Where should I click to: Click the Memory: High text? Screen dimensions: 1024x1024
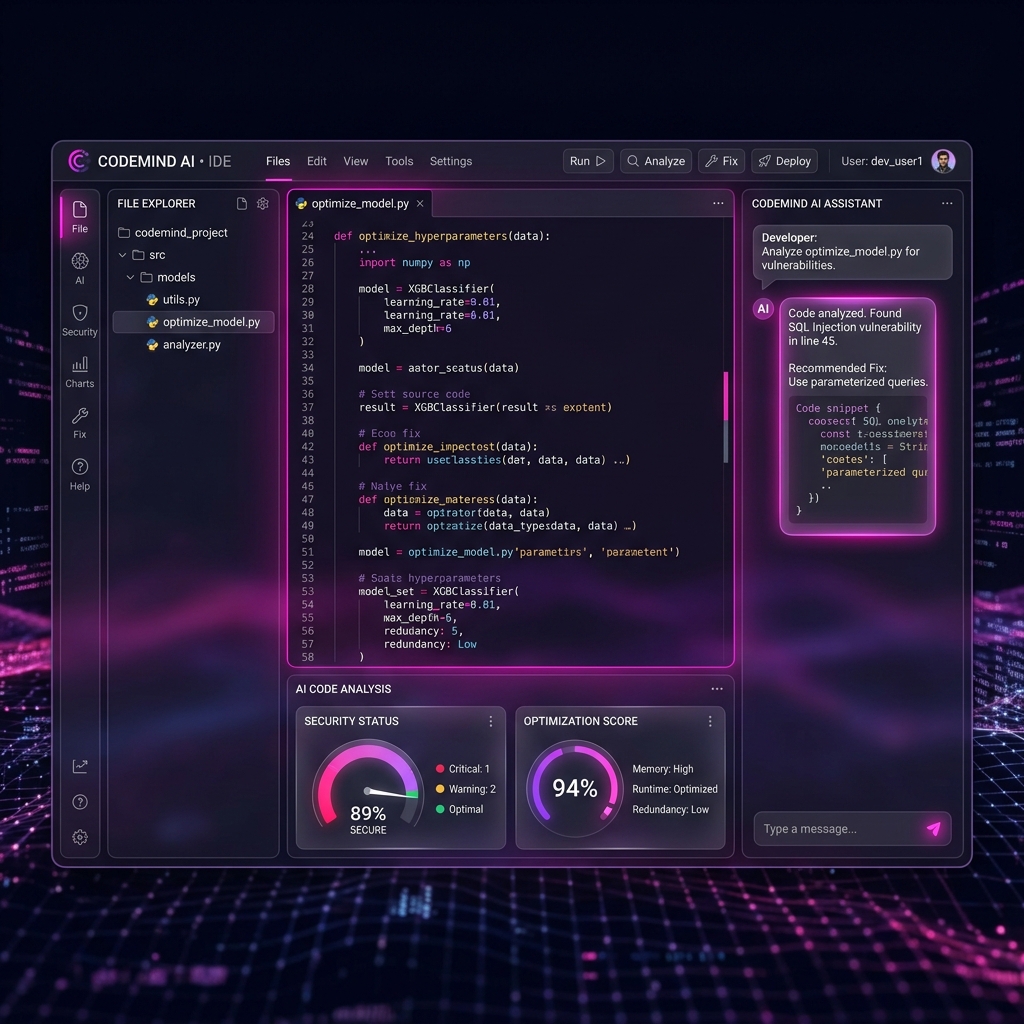pyautogui.click(x=662, y=769)
